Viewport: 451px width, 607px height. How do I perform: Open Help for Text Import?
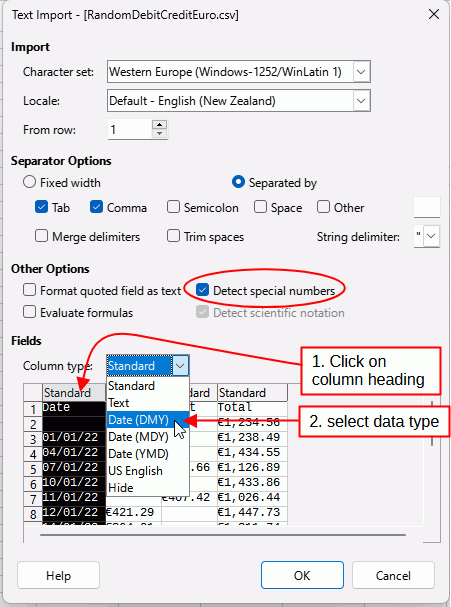point(58,575)
